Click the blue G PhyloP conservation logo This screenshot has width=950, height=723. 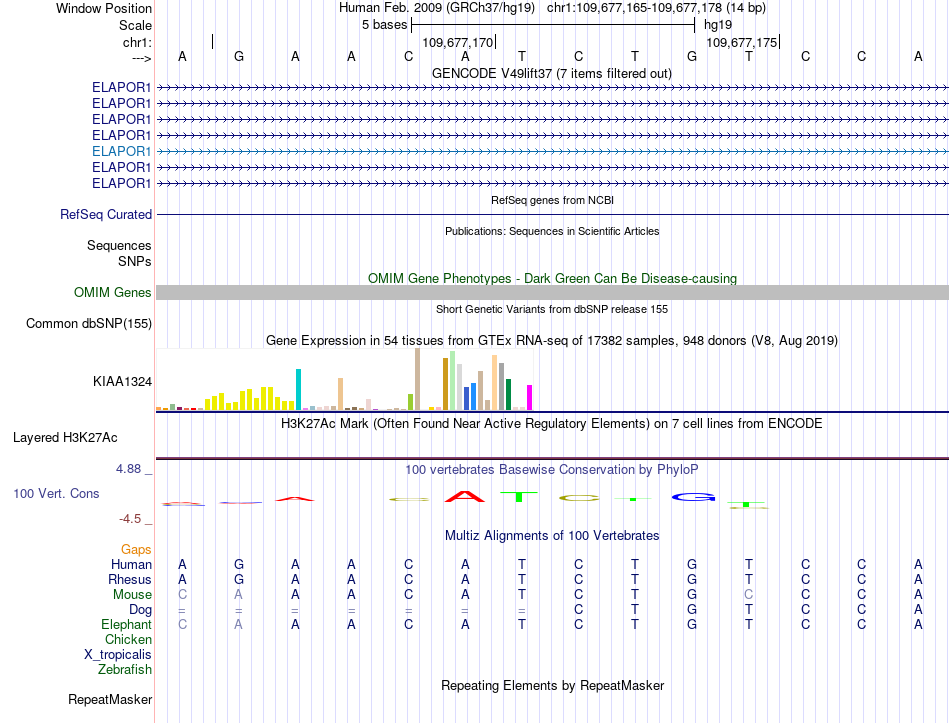click(693, 497)
